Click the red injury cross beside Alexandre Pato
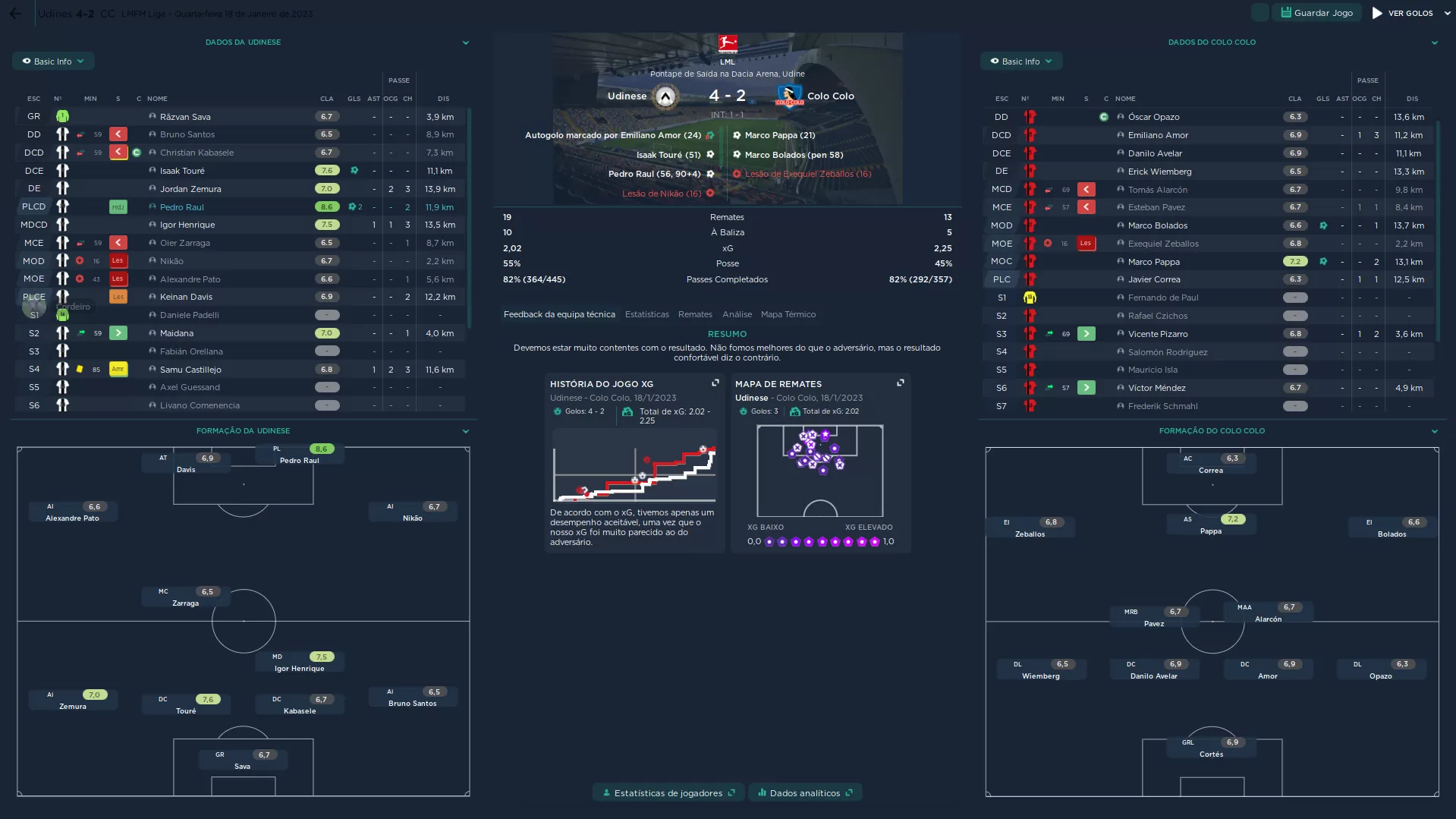The height and width of the screenshot is (819, 1456). pyautogui.click(x=80, y=279)
